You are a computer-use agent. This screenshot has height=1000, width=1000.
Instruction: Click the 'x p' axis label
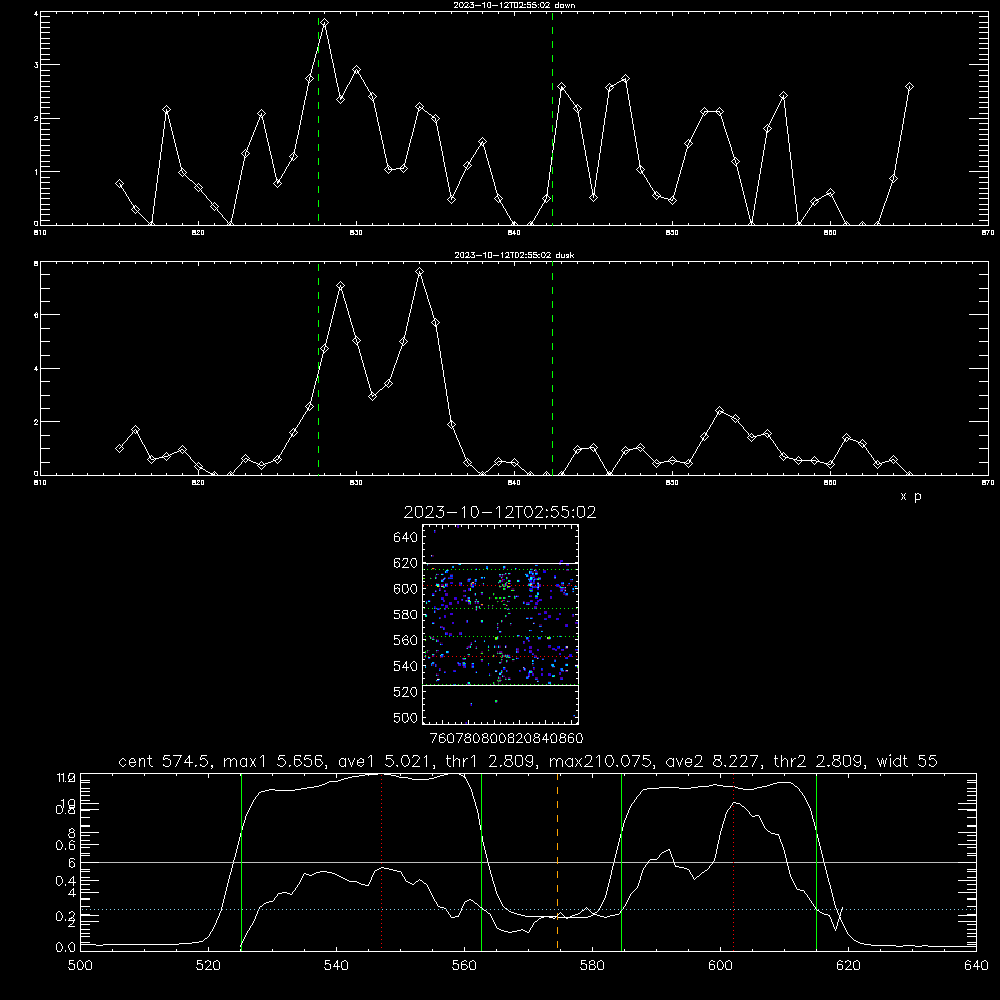coord(911,496)
